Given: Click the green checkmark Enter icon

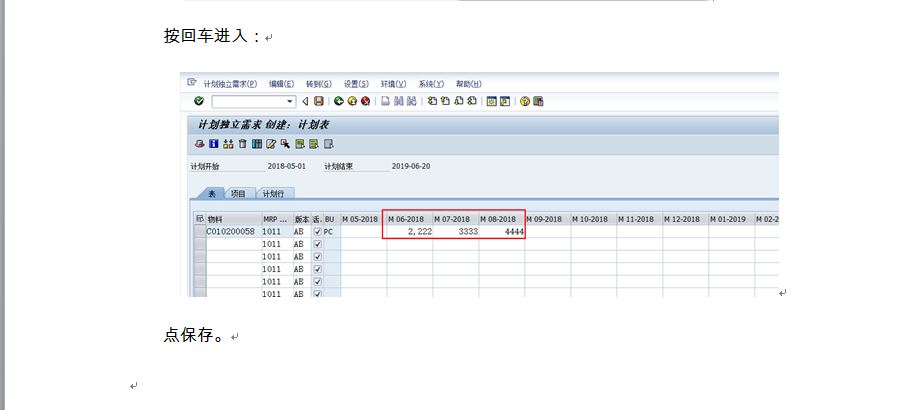Looking at the screenshot, I should [x=199, y=101].
